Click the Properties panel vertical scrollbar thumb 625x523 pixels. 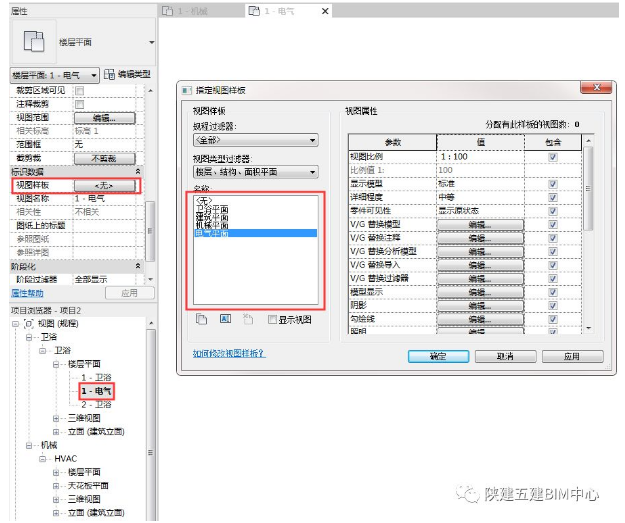tap(150, 231)
